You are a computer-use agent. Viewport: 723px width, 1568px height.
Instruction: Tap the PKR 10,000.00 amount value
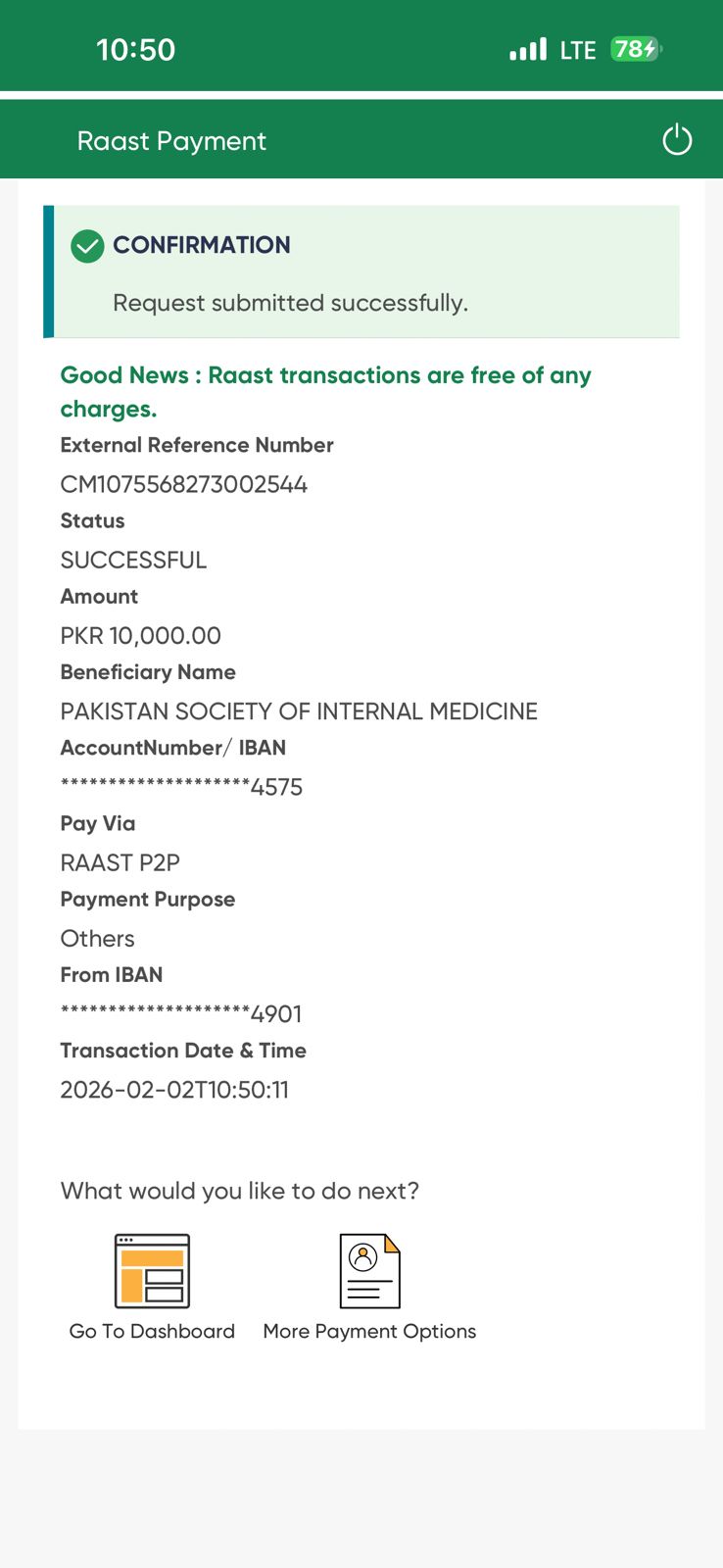click(x=141, y=635)
